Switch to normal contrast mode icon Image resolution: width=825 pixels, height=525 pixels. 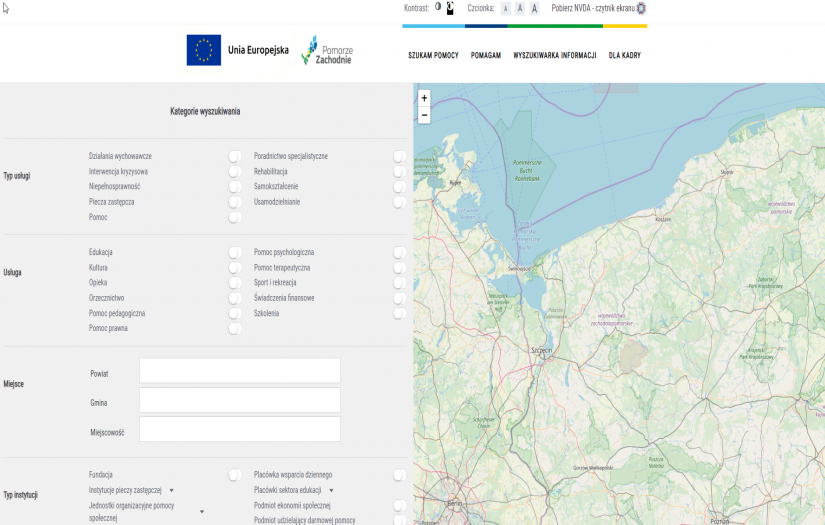[438, 7]
